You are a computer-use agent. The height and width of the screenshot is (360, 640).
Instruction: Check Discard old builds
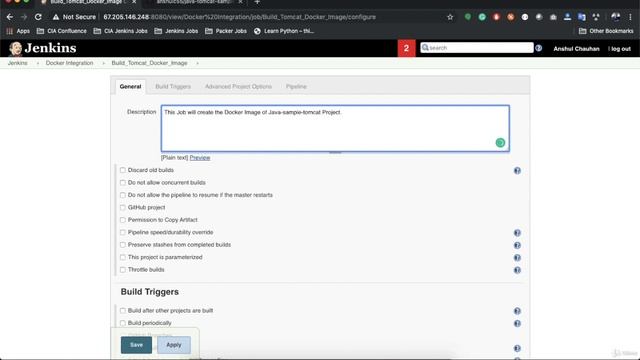click(x=123, y=170)
